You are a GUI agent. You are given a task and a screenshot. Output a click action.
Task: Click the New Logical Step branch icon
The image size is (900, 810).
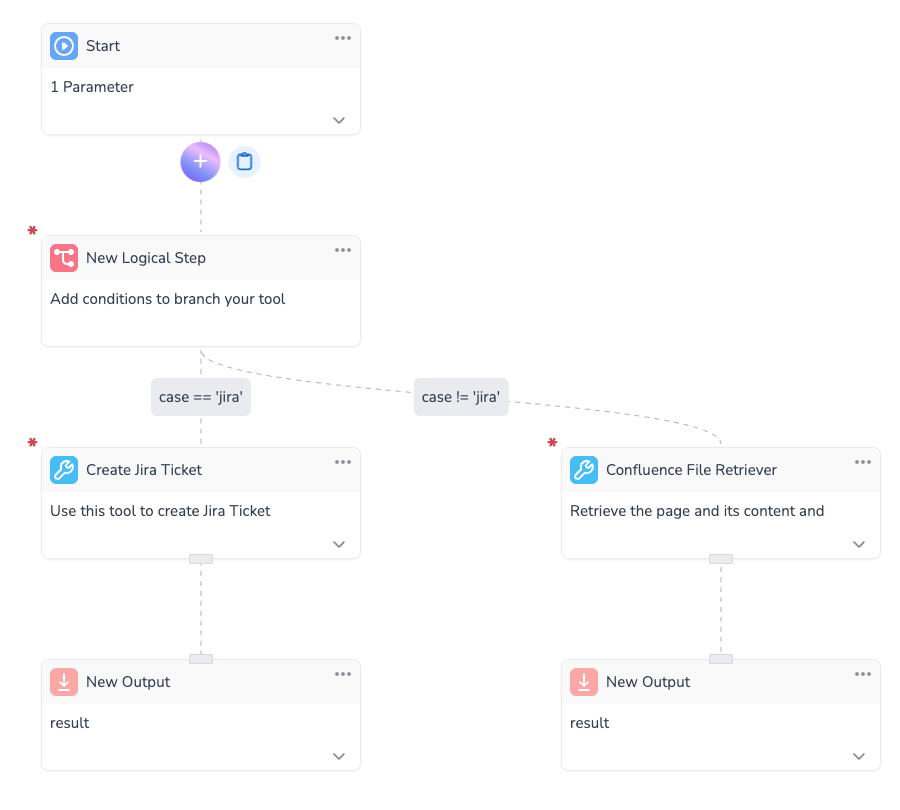pyautogui.click(x=64, y=258)
